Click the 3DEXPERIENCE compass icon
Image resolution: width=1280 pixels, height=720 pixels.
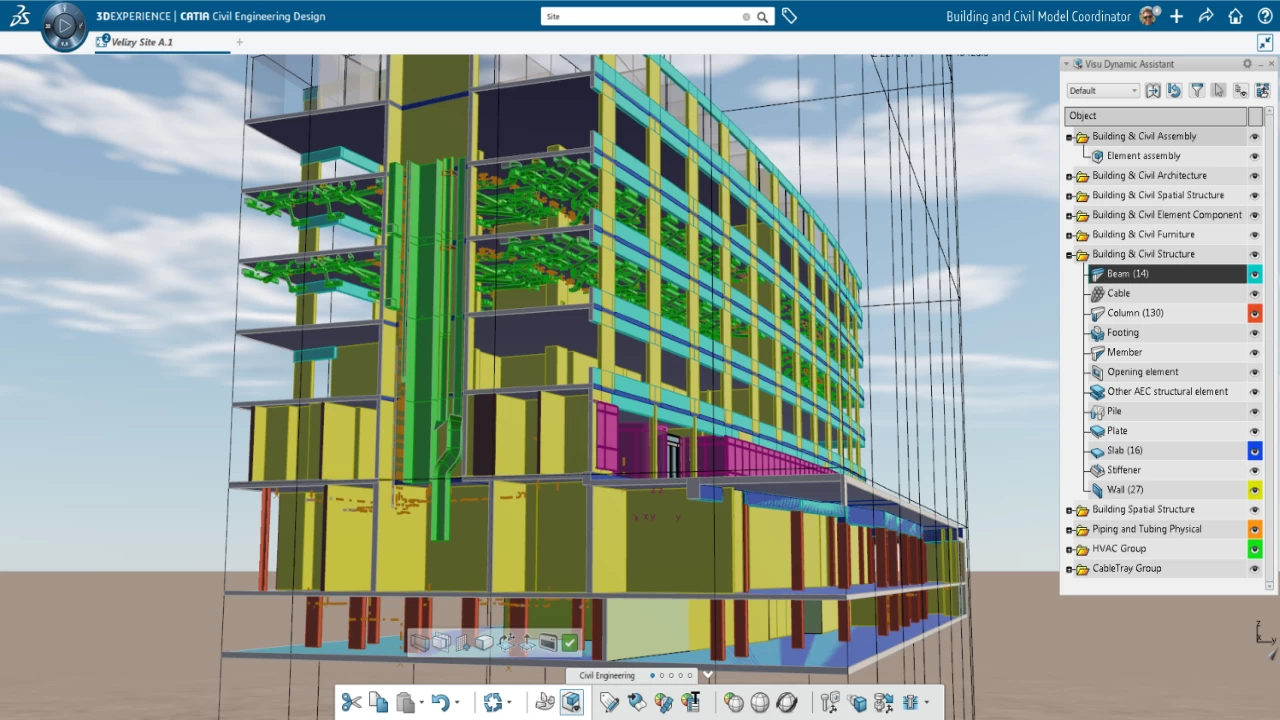(64, 24)
